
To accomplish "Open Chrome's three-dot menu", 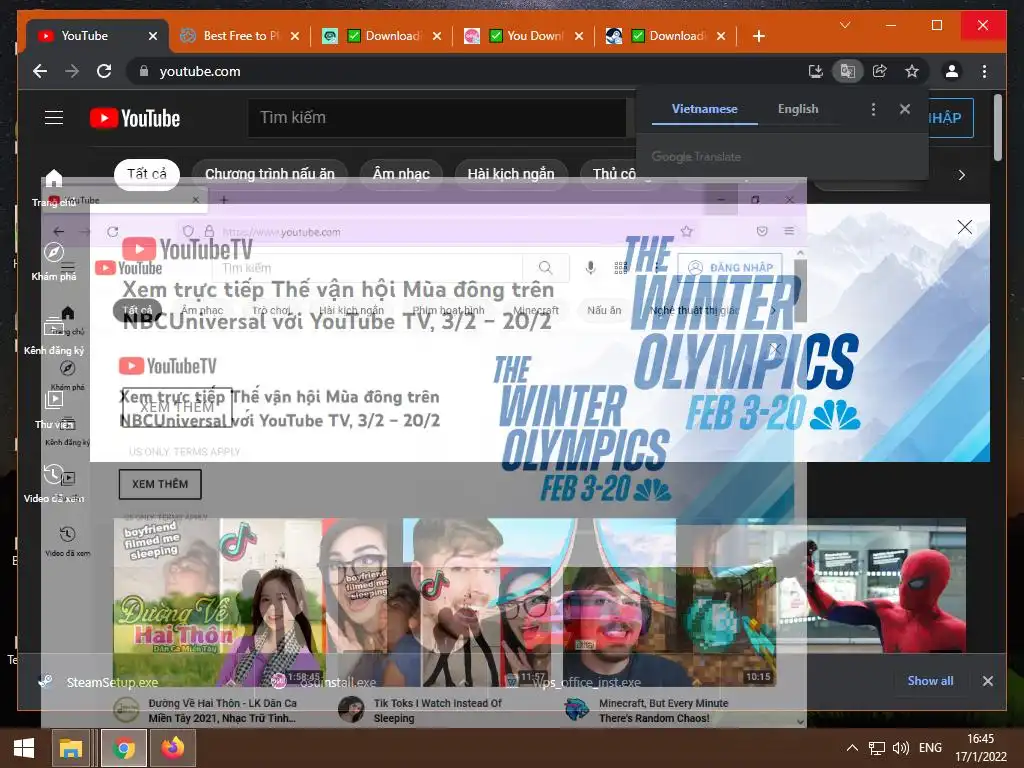I will [984, 71].
